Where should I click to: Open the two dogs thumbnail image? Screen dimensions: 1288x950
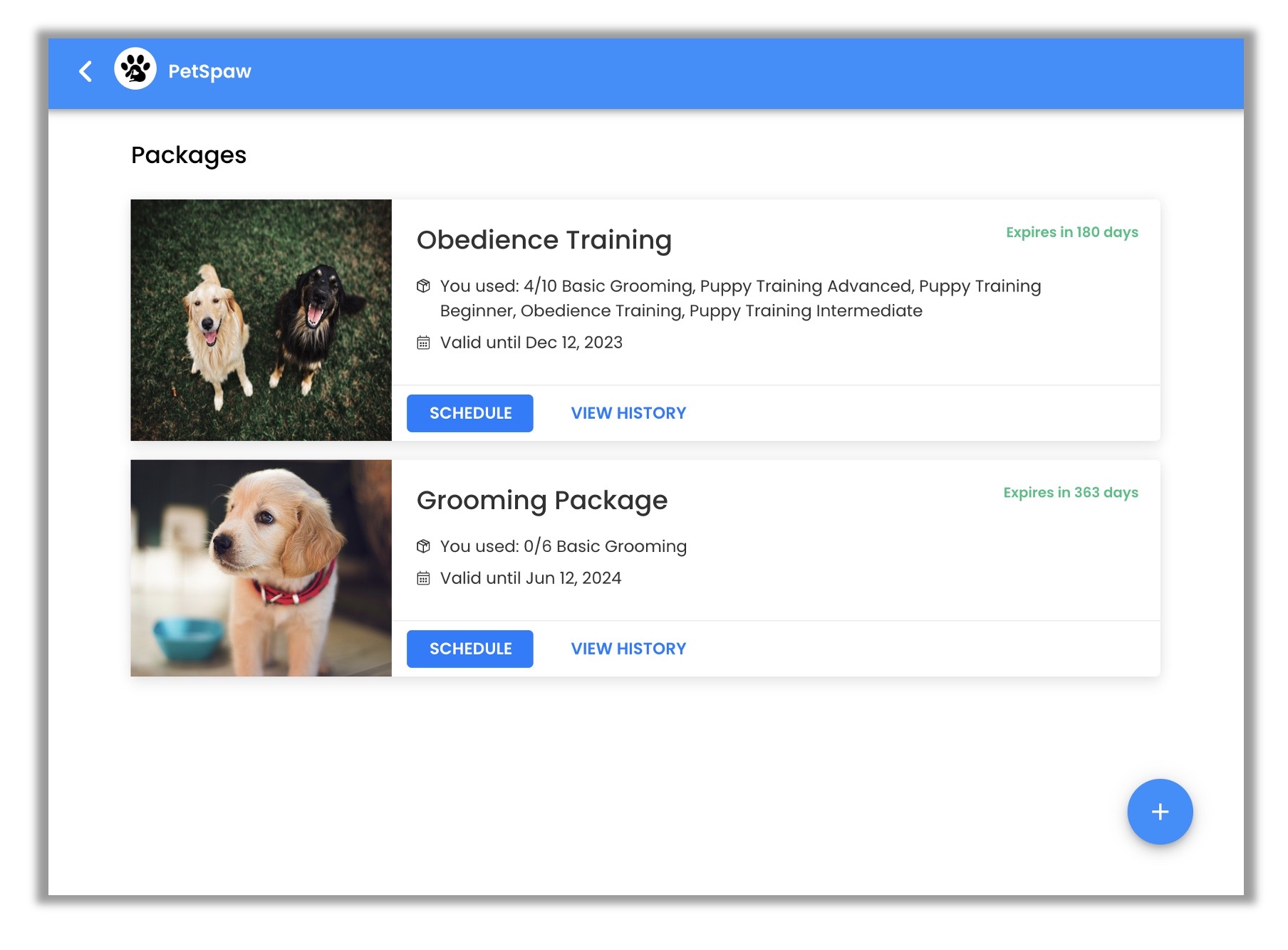coord(261,320)
